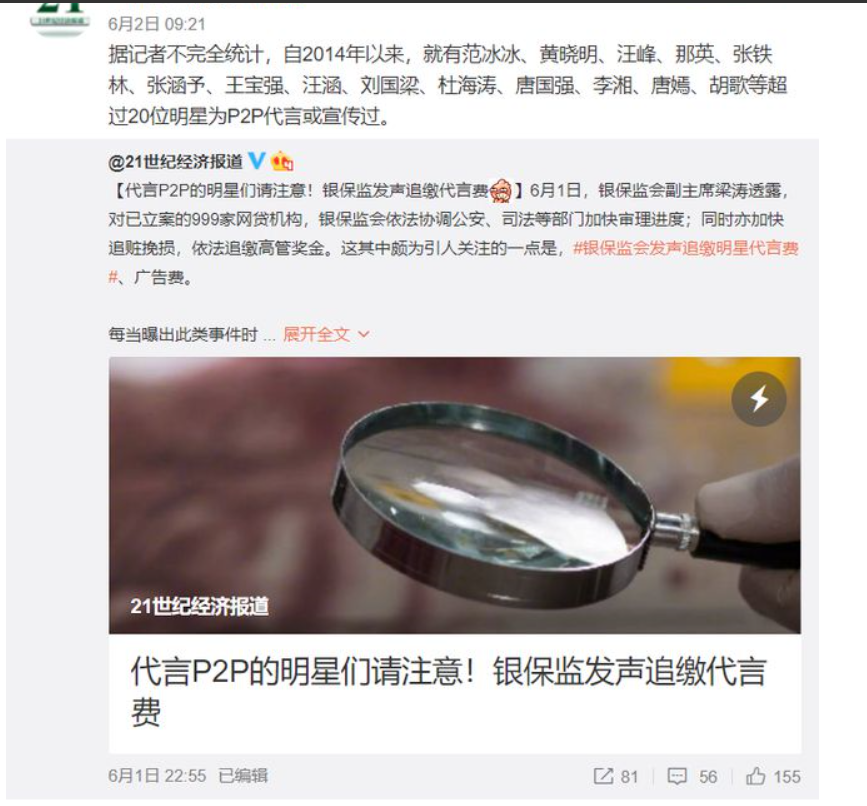Click the 6月1日 22:55 original post timestamp
The height and width of the screenshot is (806, 867).
(x=157, y=776)
